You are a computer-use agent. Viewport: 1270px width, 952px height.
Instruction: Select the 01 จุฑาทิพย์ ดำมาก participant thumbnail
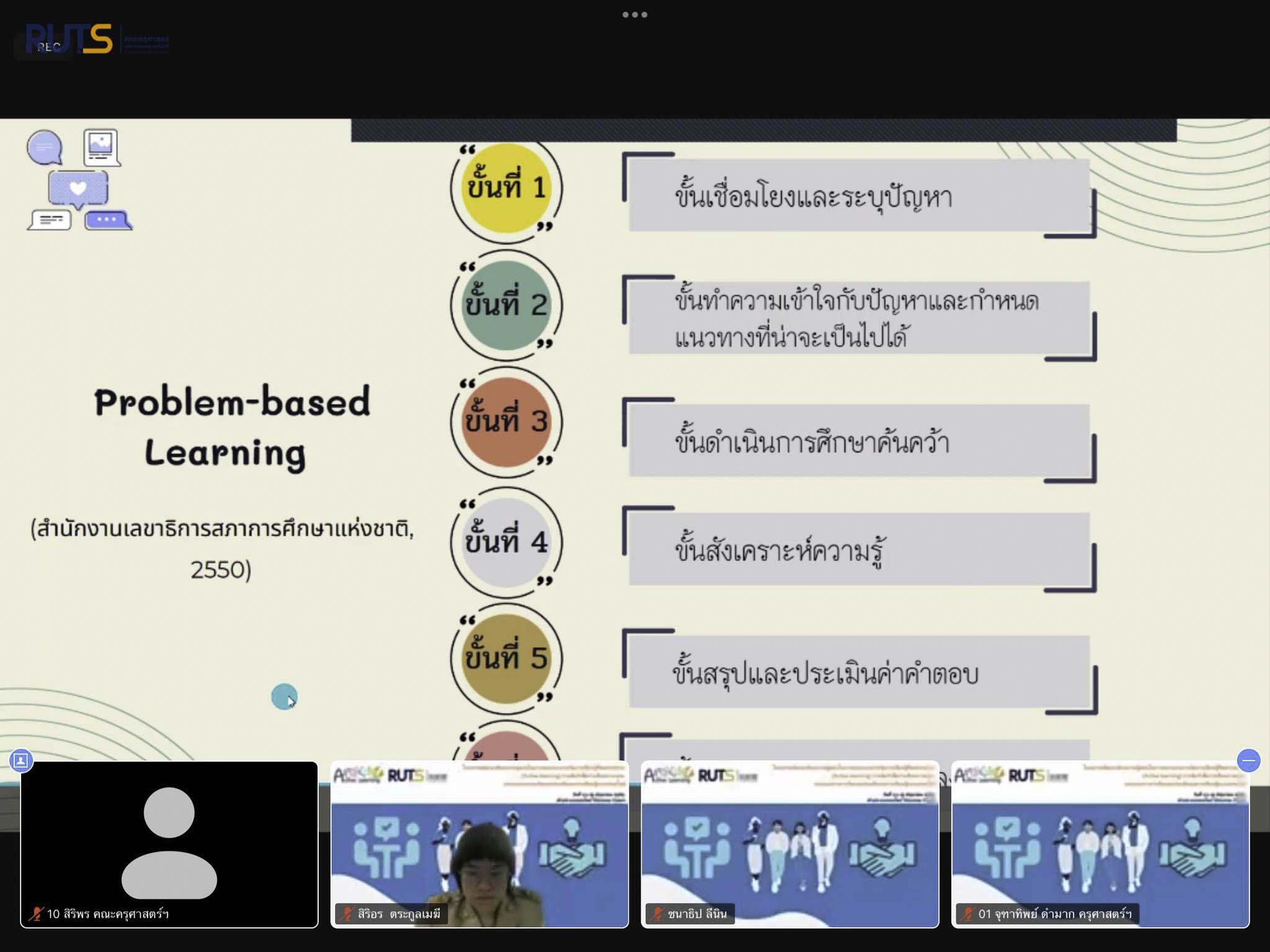[x=1100, y=844]
